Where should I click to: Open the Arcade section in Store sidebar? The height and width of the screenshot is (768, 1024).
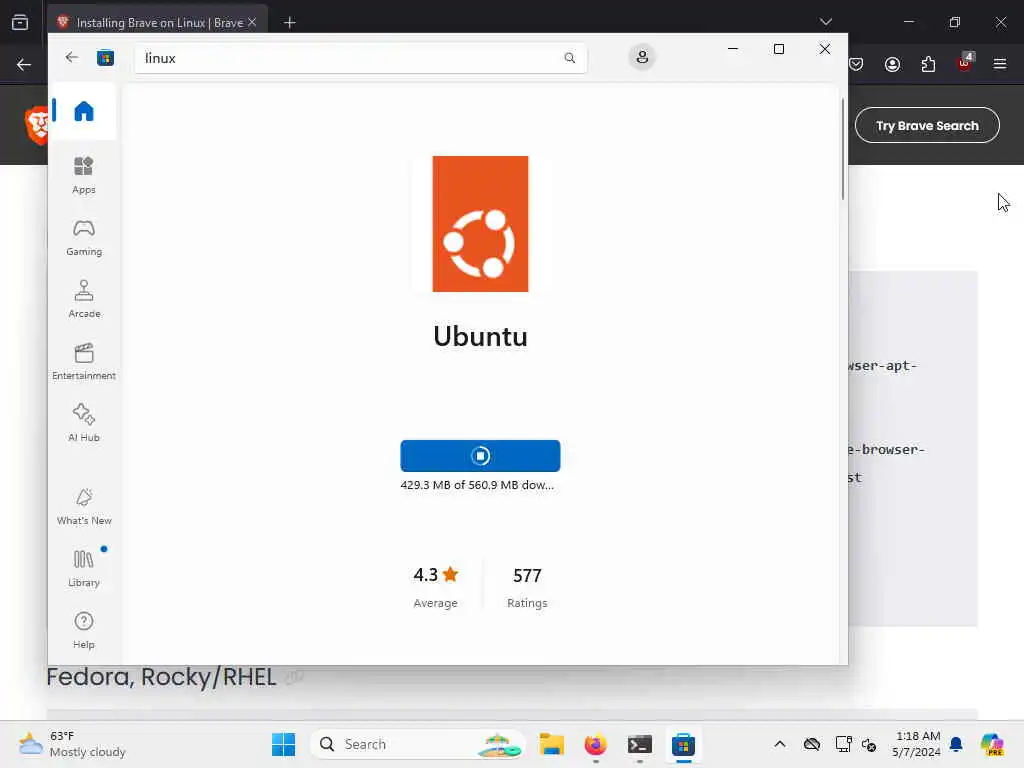click(x=84, y=300)
